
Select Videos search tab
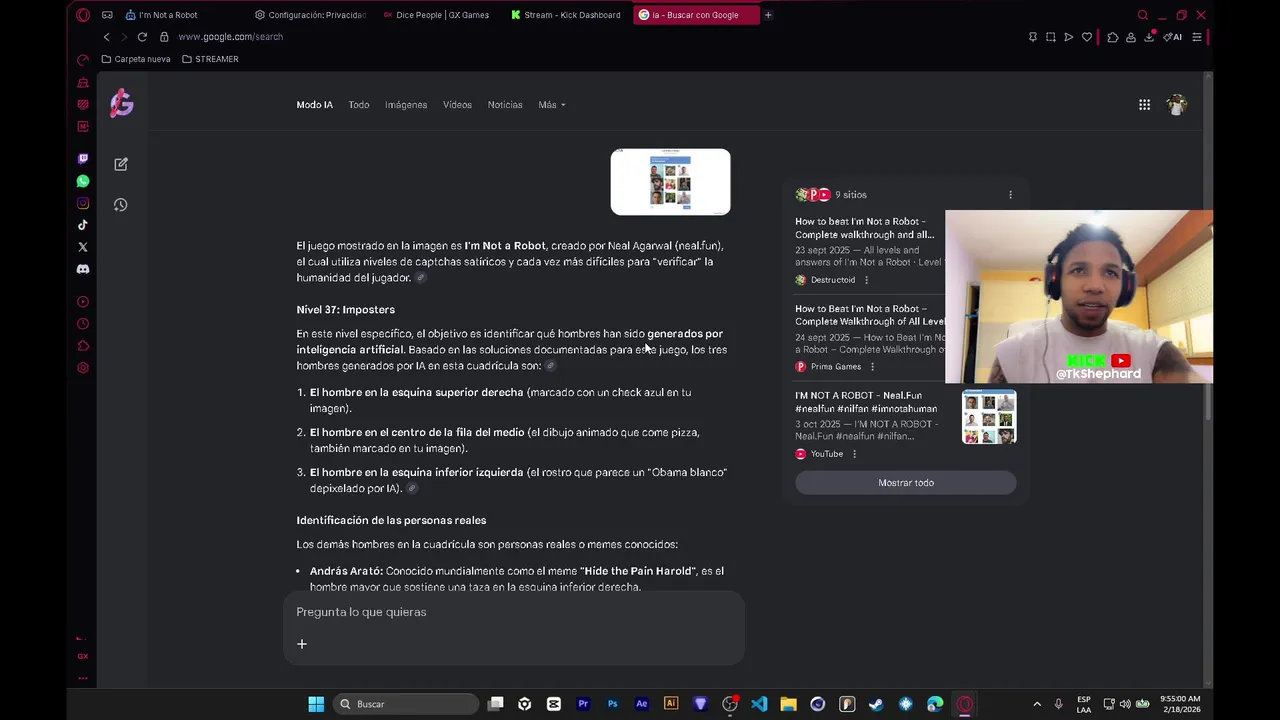(457, 105)
